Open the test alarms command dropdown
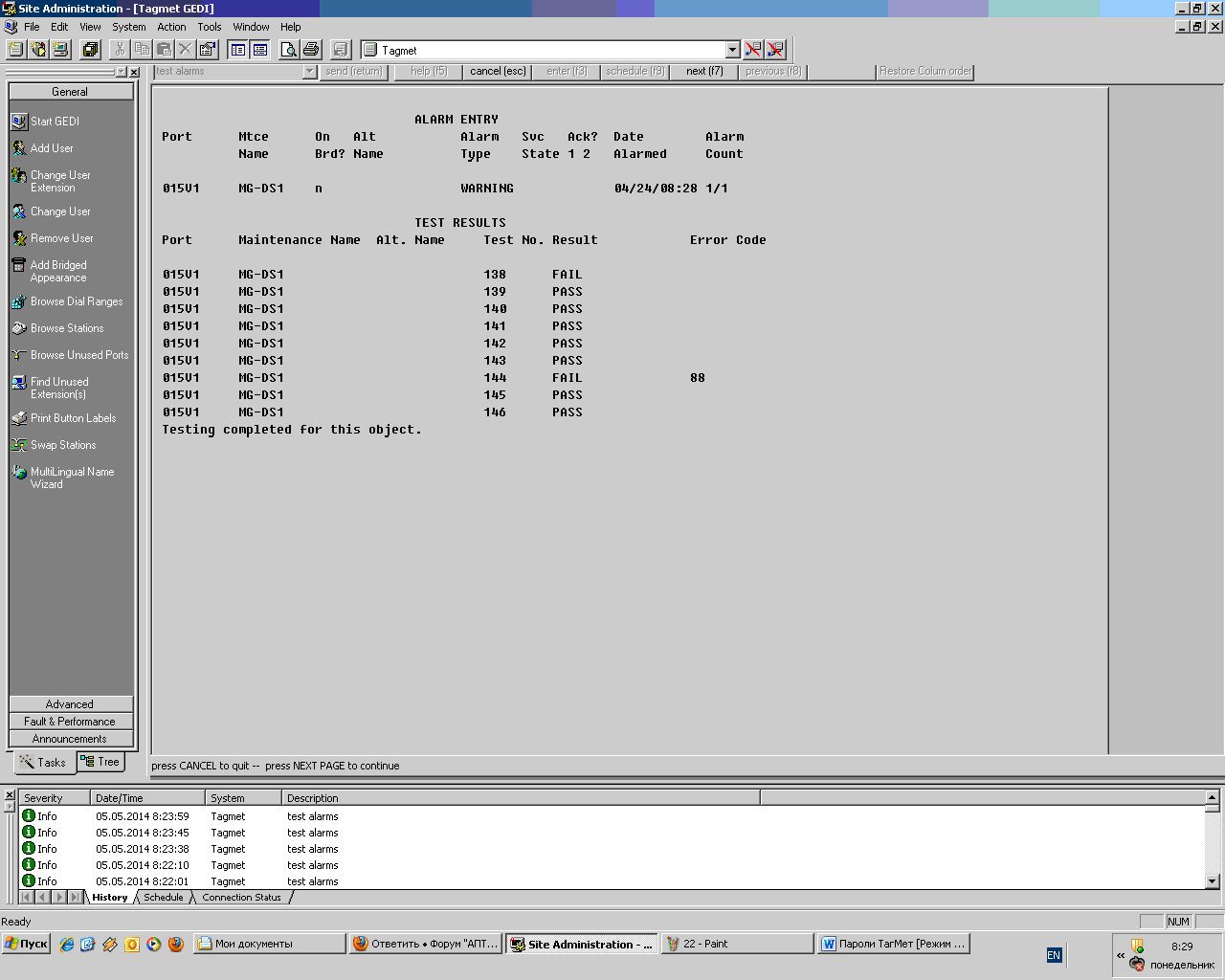 309,72
